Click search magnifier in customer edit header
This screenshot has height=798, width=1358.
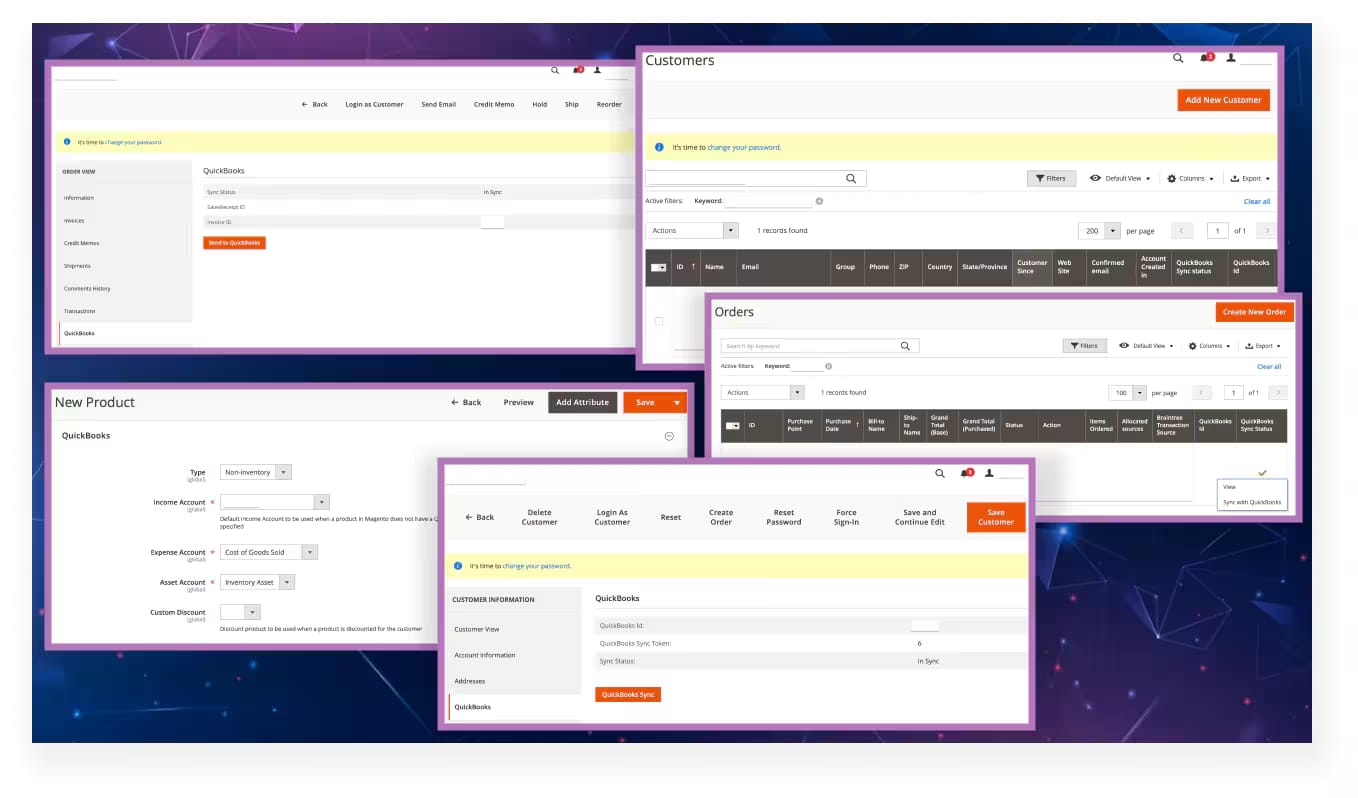(939, 474)
